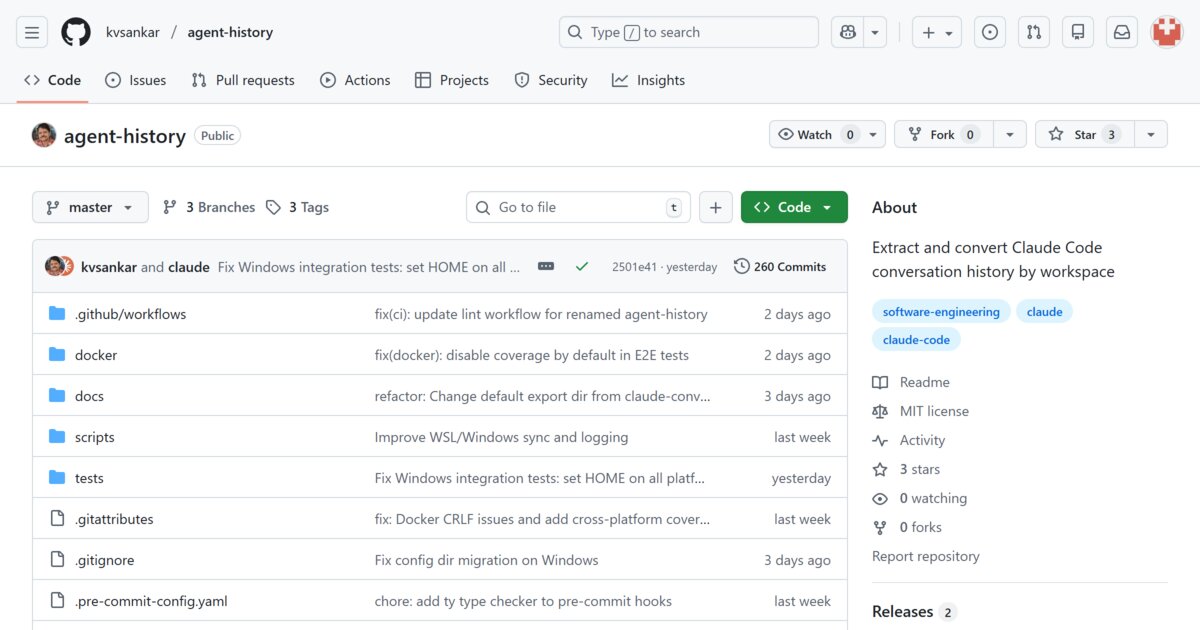This screenshot has width=1200, height=630.
Task: Open the green Code dropdown
Action: [794, 207]
